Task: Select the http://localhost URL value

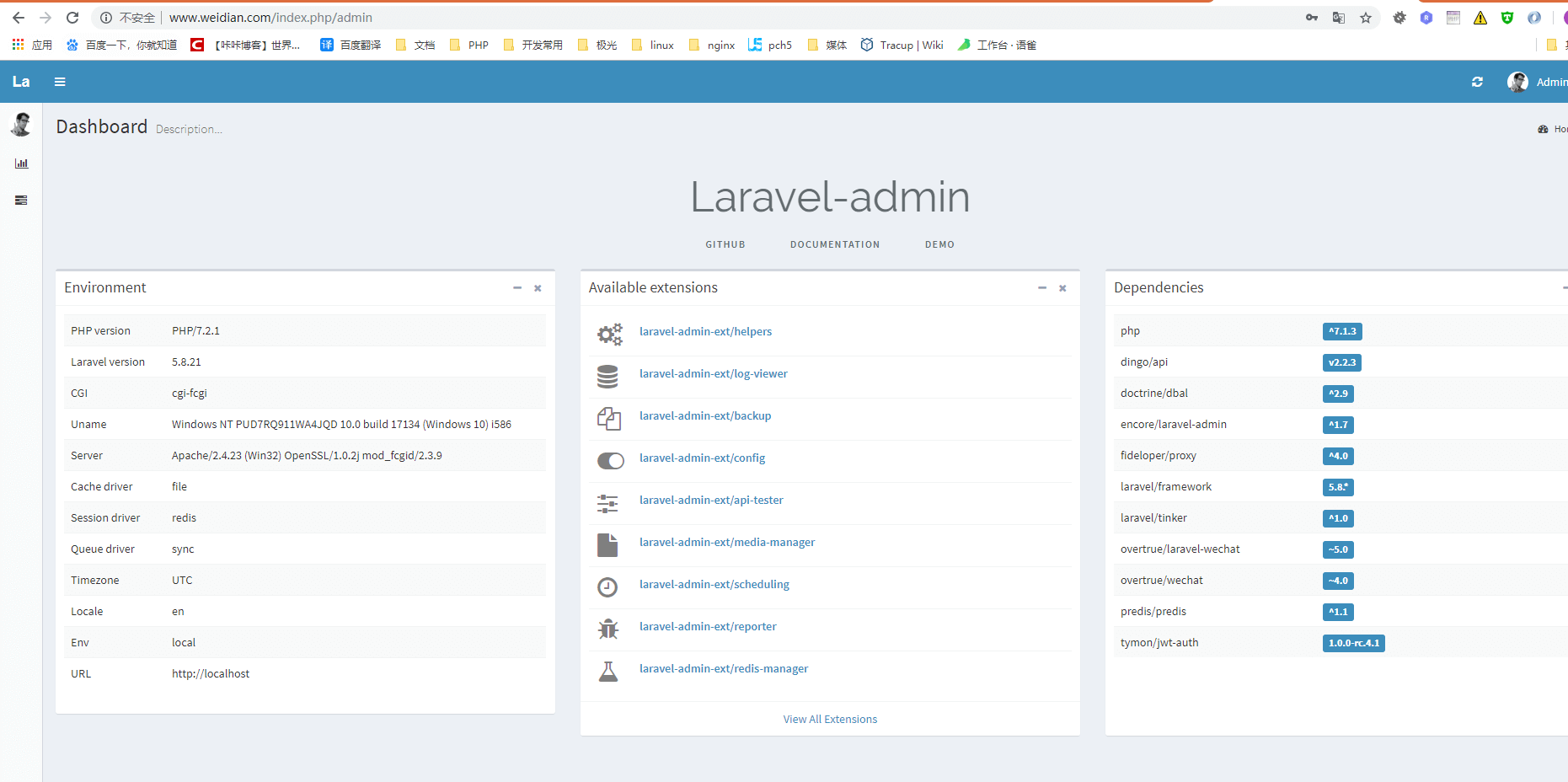Action: [211, 674]
